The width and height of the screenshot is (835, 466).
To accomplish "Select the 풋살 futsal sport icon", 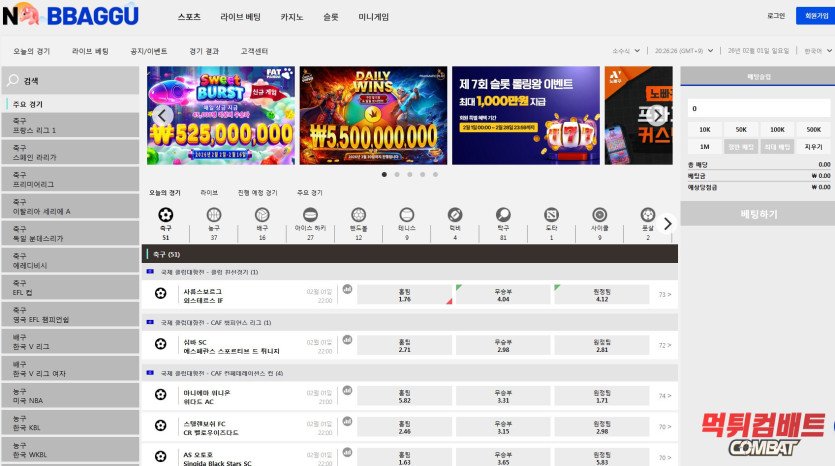I will pos(648,215).
